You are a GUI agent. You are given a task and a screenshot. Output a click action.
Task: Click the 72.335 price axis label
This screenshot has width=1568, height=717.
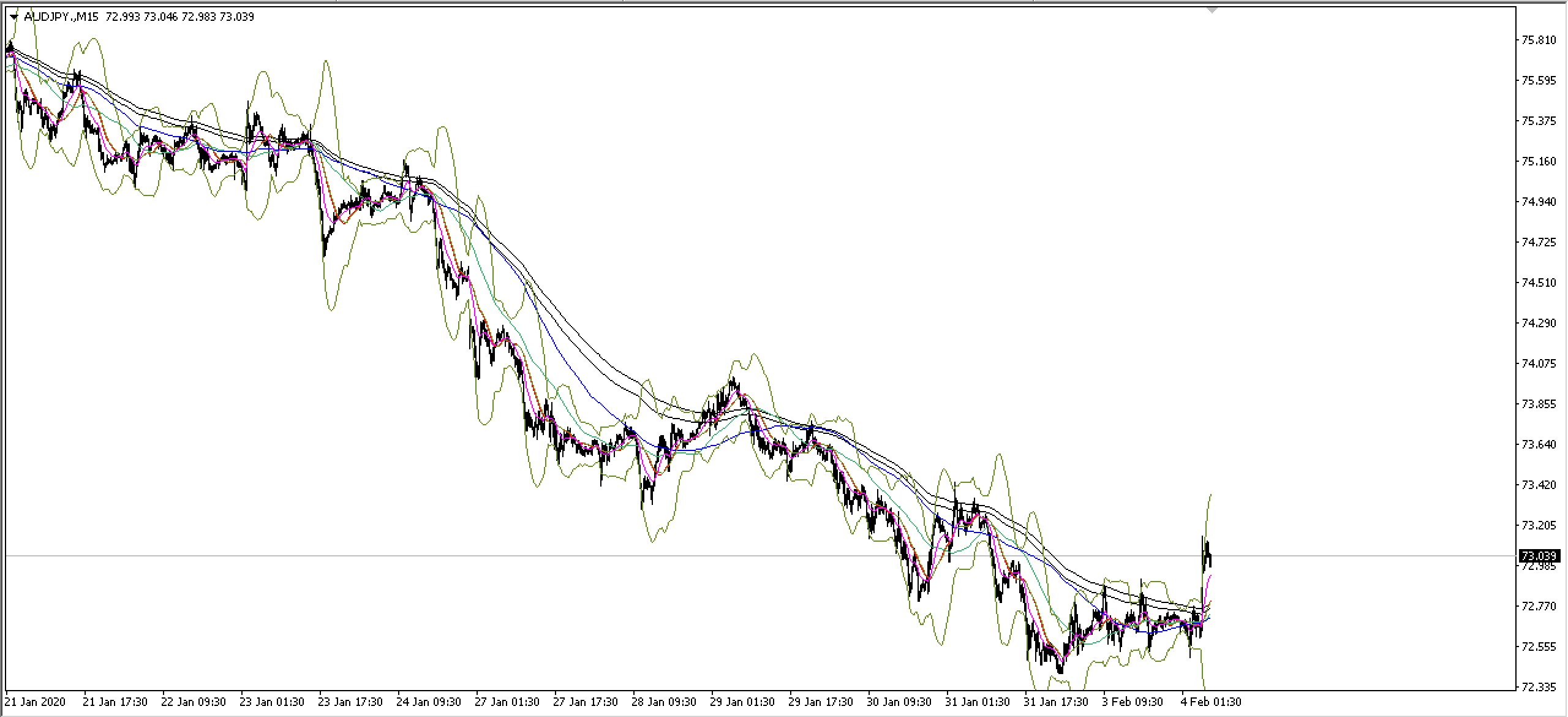click(x=1538, y=687)
